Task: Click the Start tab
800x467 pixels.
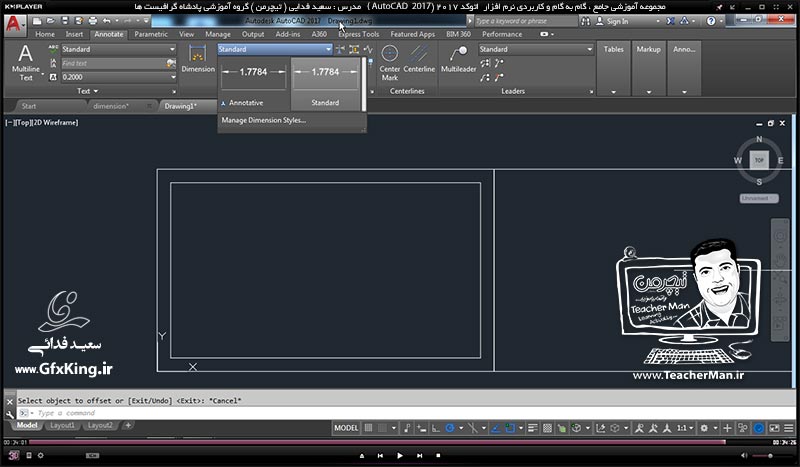Action: [x=29, y=106]
